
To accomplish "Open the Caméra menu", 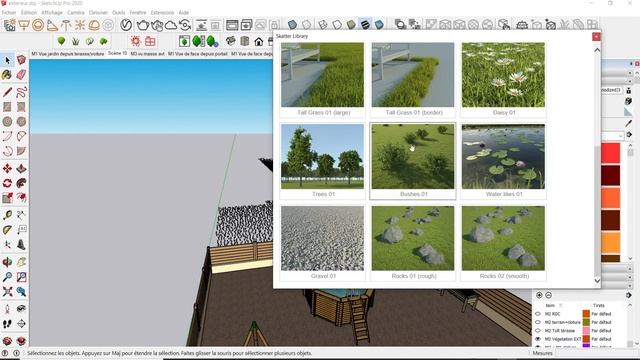I will 76,13.
